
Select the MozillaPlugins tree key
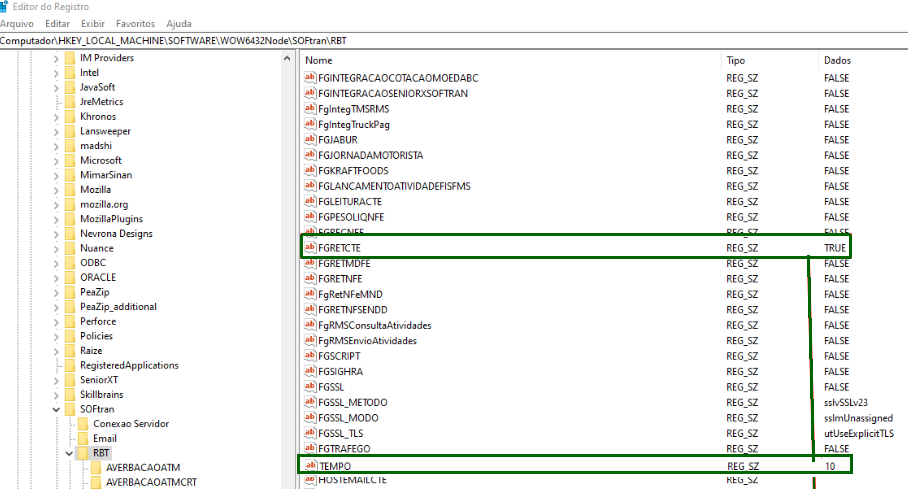click(111, 219)
